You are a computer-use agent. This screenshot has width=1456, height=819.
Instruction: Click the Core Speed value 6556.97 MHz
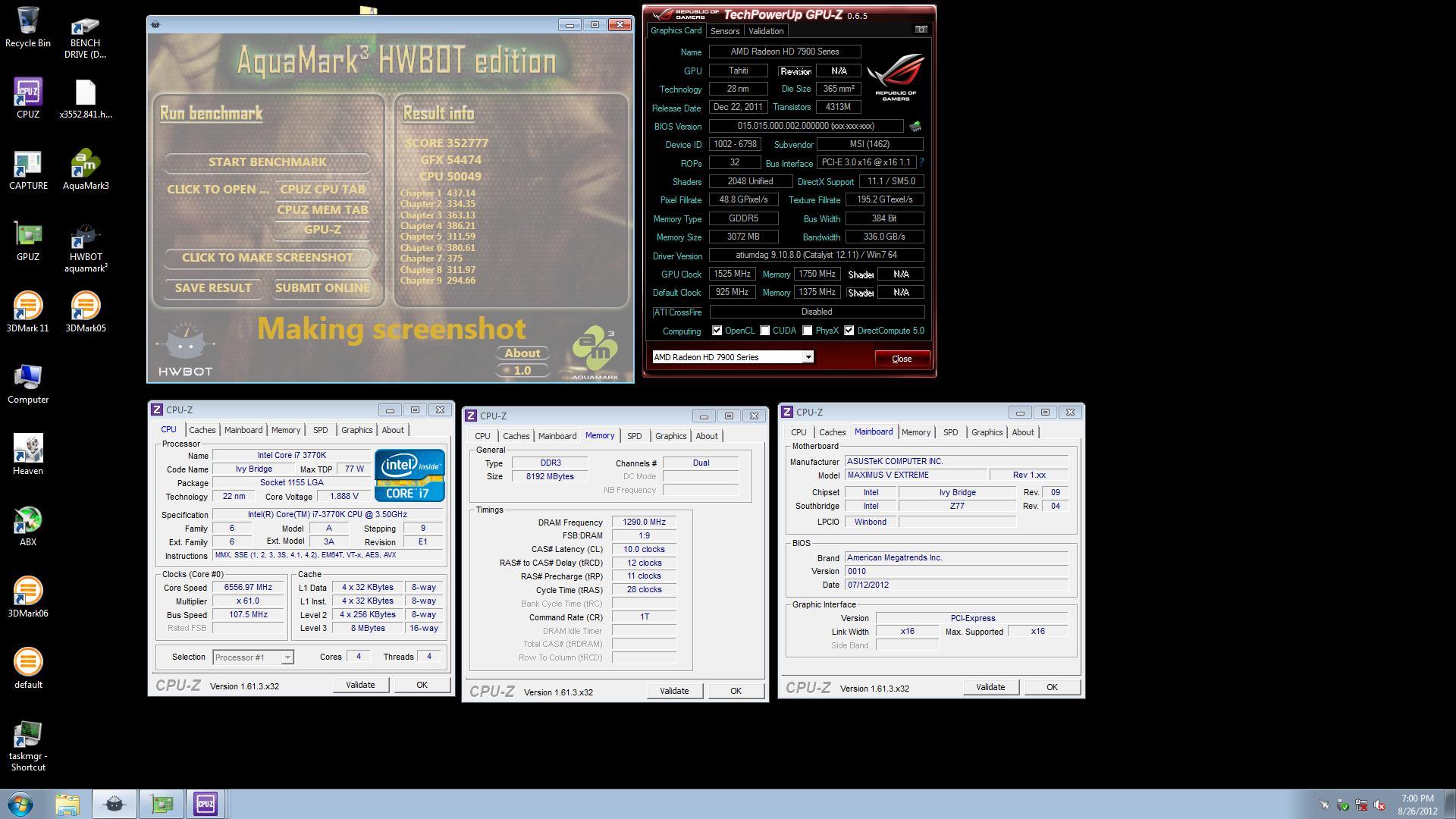[248, 588]
